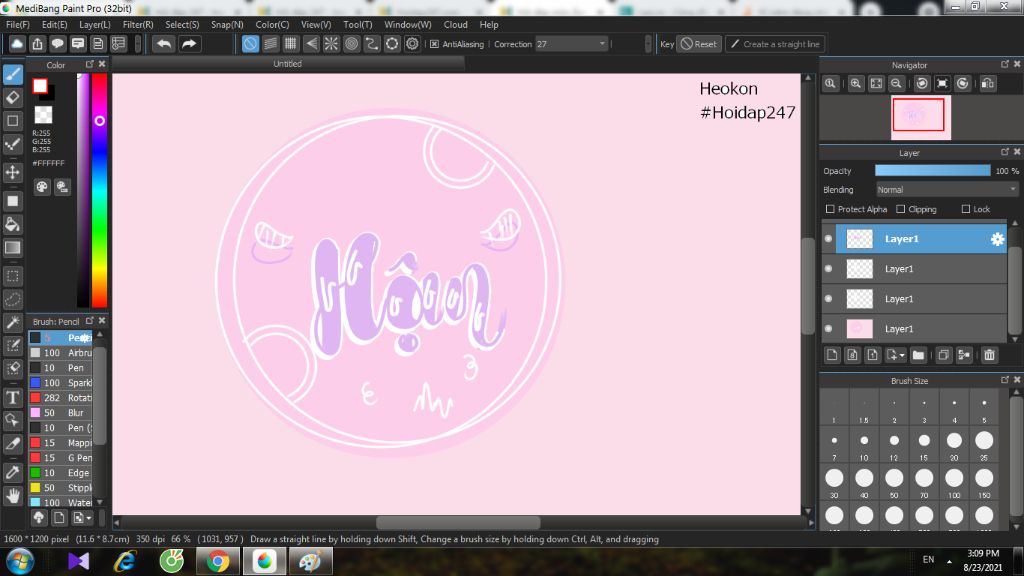The image size is (1024, 576).
Task: Select the Hand tool
Action: [x=13, y=496]
